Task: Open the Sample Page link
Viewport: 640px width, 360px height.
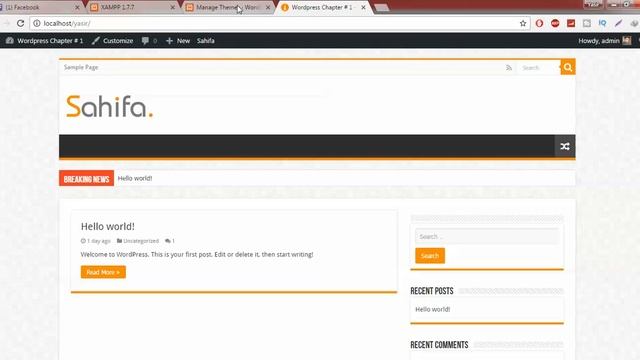Action: [81, 67]
